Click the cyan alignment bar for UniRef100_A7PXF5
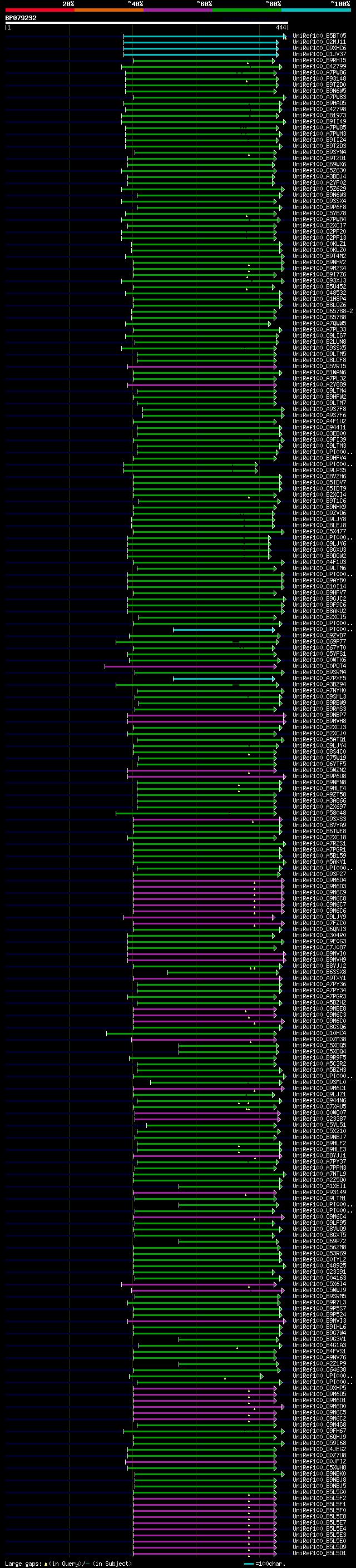Screen dimensions: 356x1568 224,679
